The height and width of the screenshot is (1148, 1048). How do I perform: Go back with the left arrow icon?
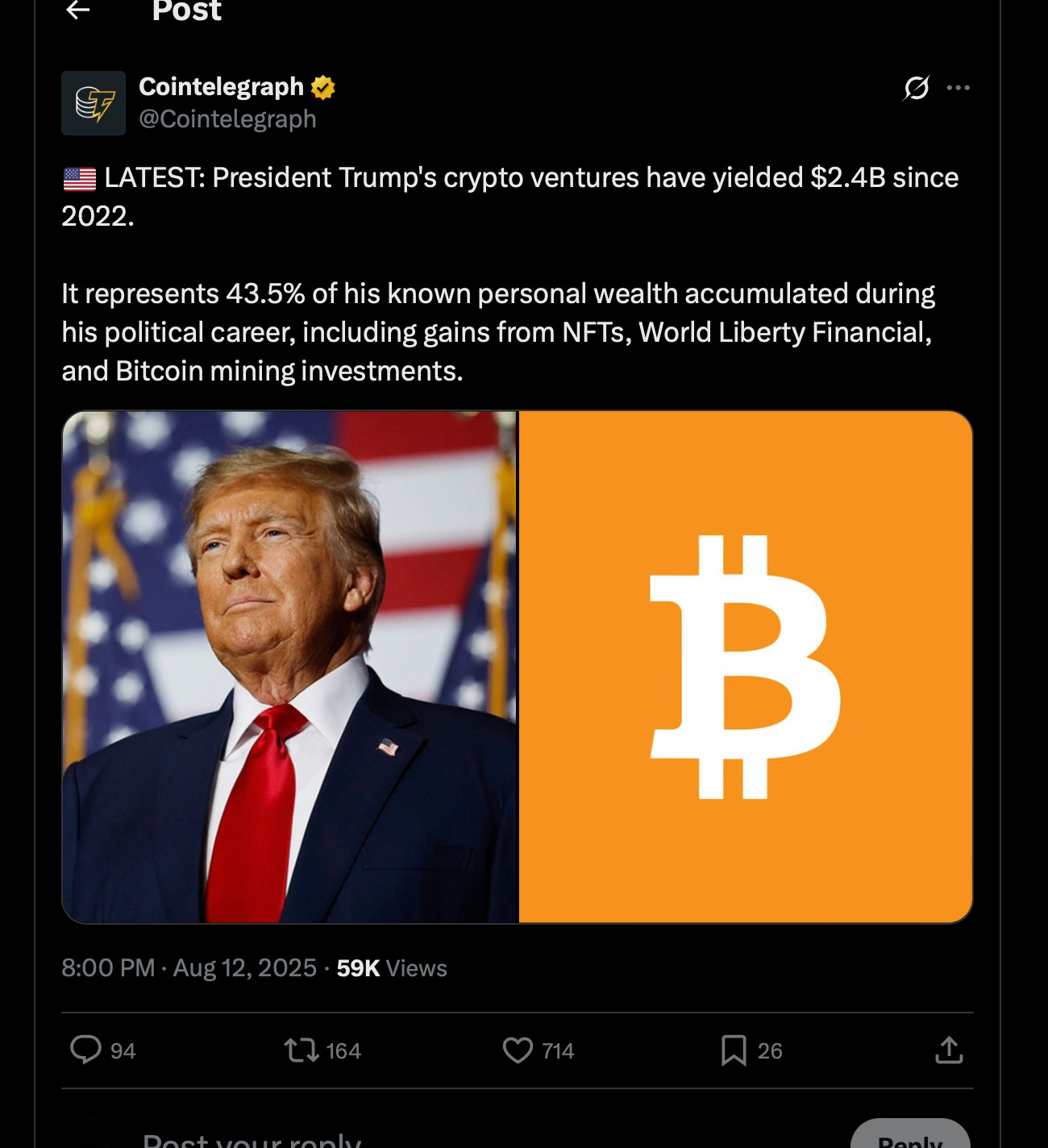[x=77, y=10]
